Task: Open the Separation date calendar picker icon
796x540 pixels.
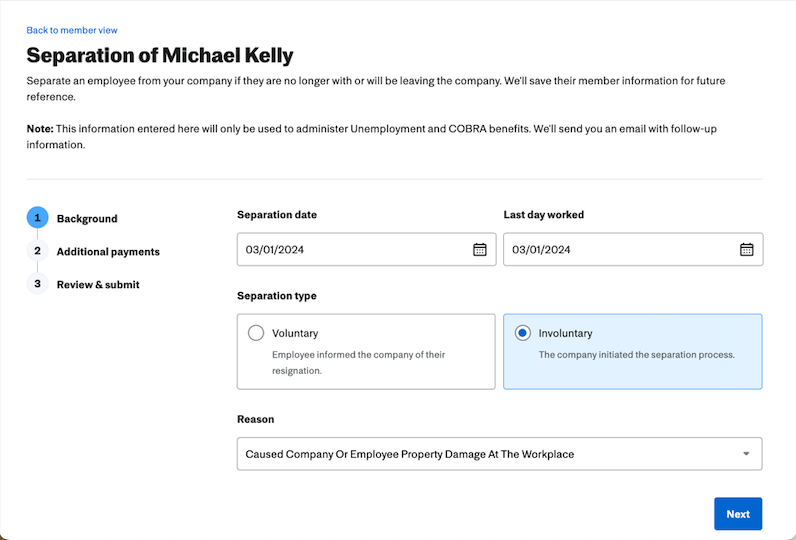Action: pos(480,249)
